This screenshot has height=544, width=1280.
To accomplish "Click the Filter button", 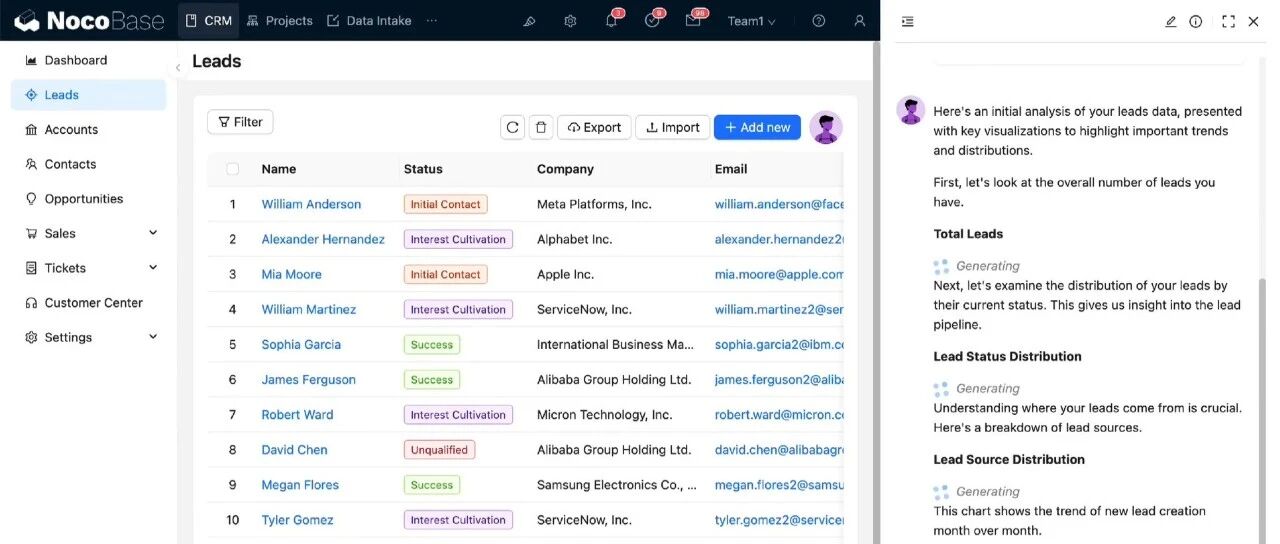I will [x=240, y=122].
